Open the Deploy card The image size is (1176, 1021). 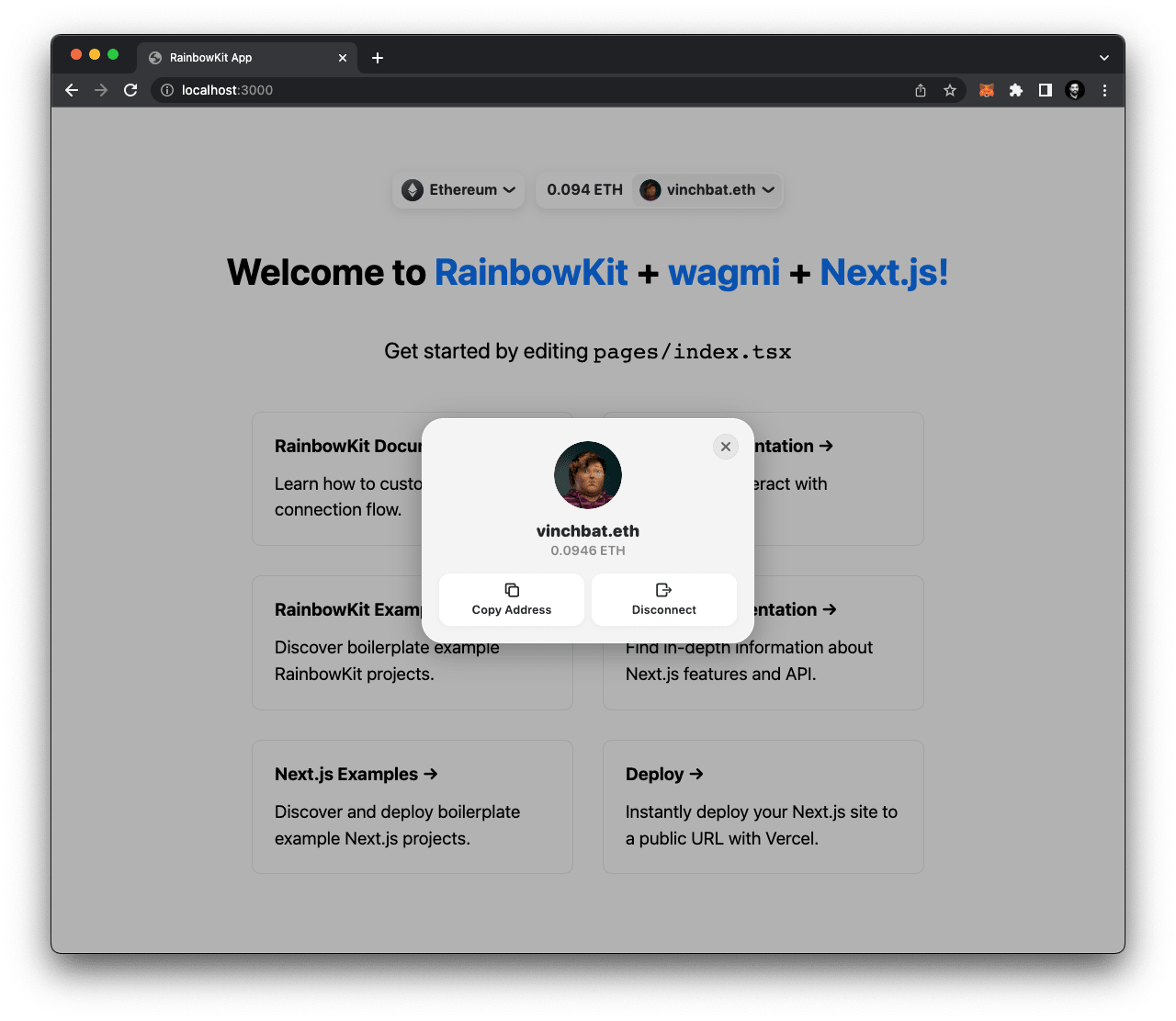tap(763, 807)
